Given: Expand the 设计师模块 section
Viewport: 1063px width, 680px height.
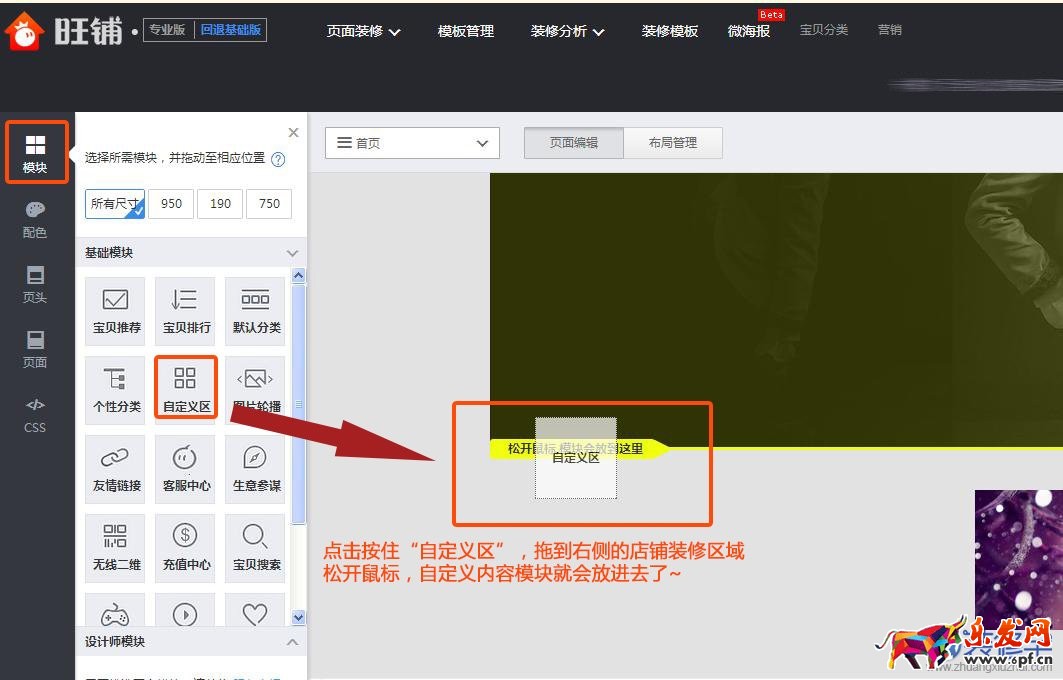Looking at the screenshot, I should (x=293, y=641).
